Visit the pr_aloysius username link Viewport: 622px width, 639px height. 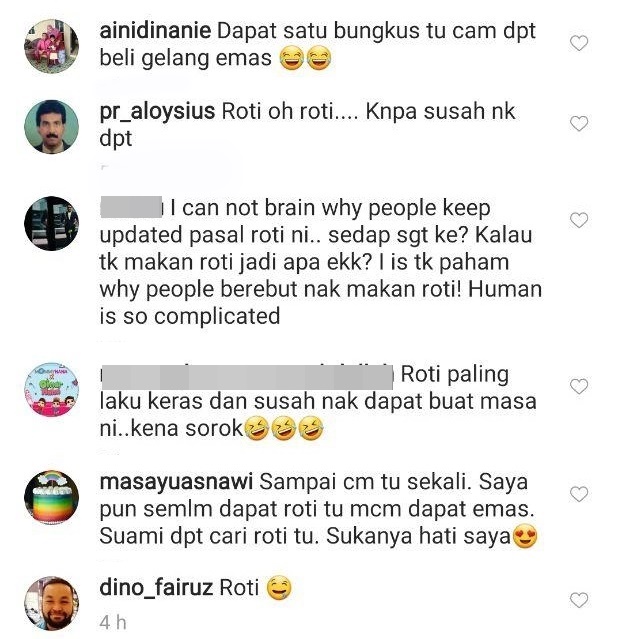click(x=157, y=112)
